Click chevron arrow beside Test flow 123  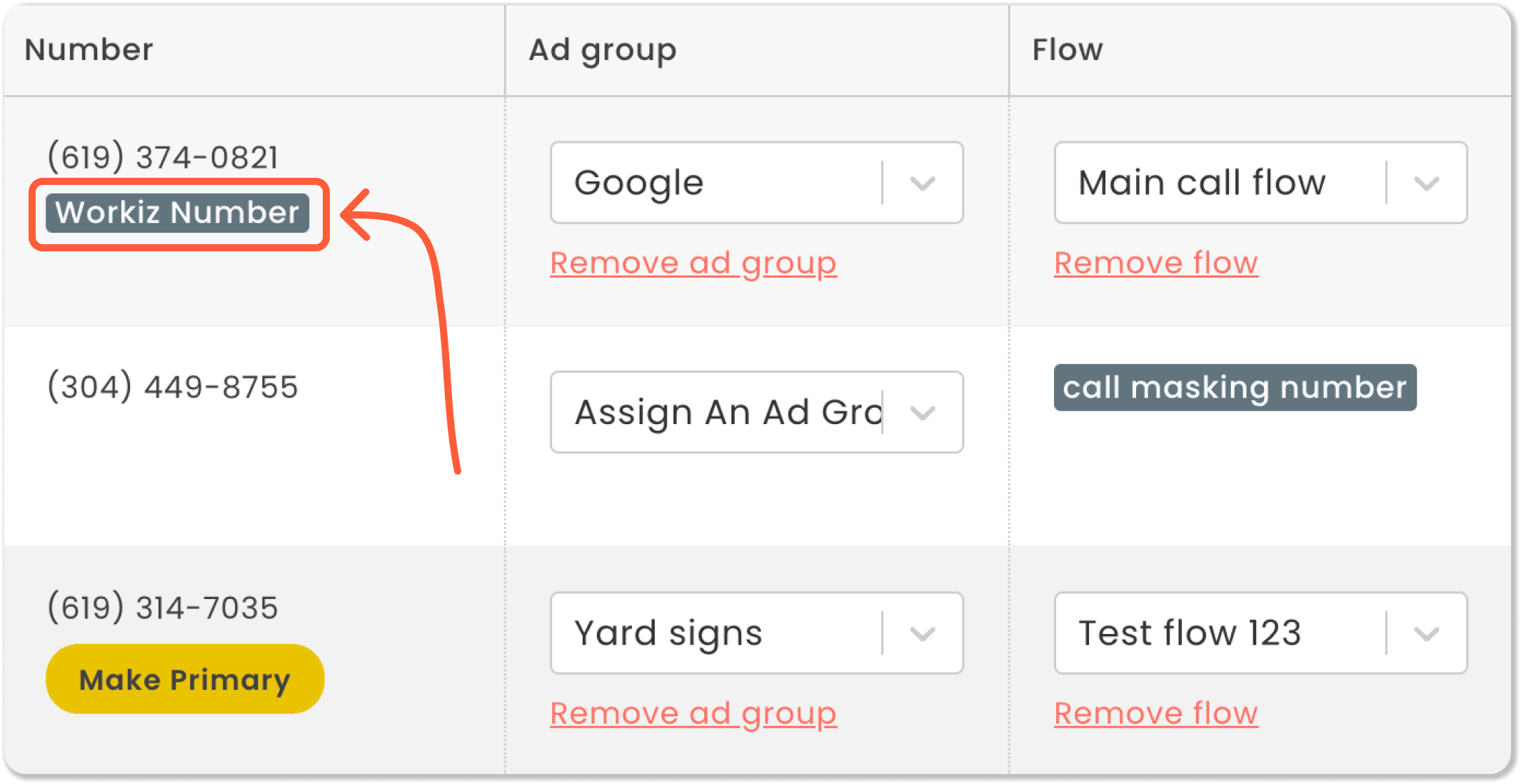1426,633
